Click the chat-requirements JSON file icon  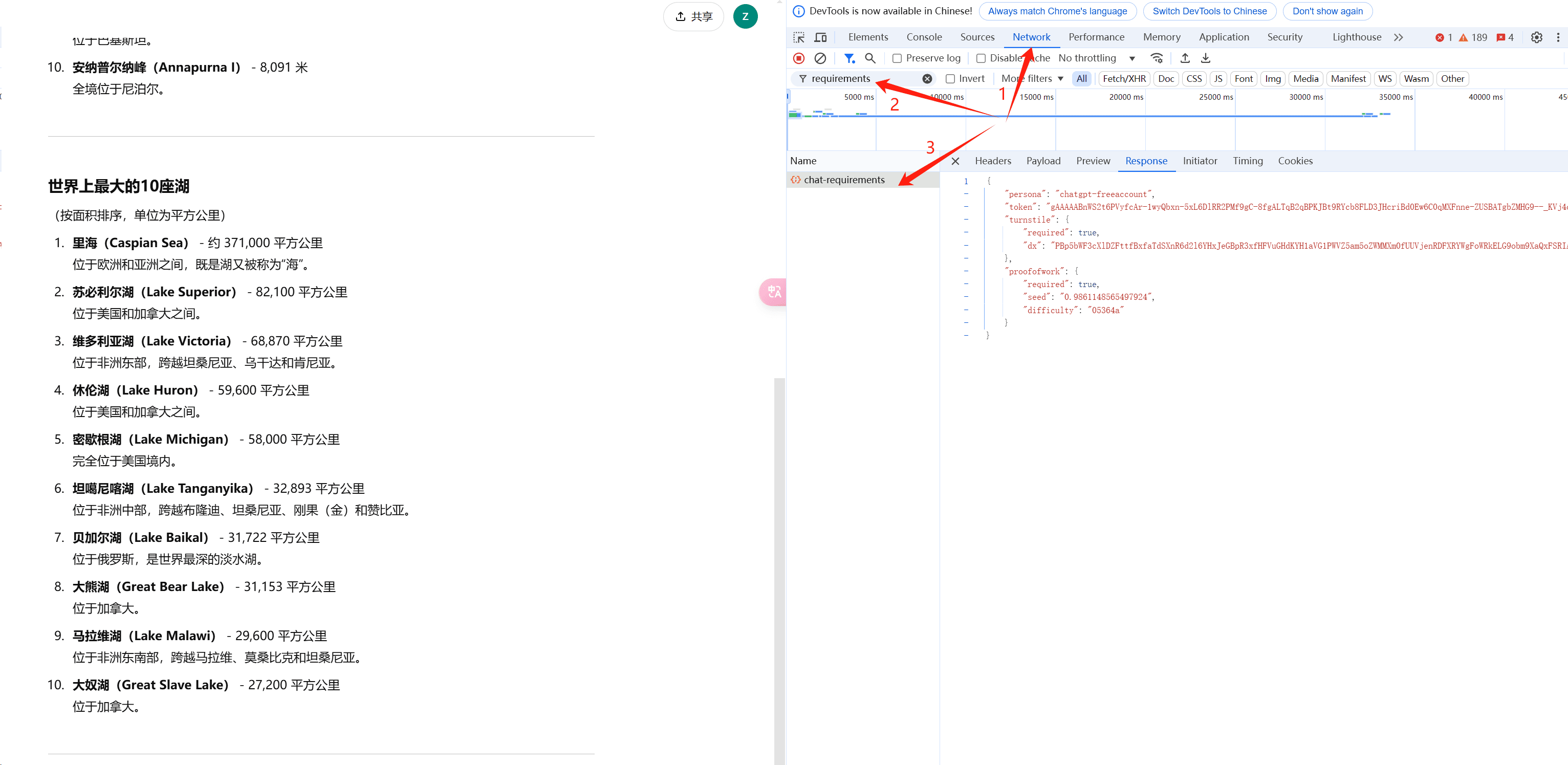pyautogui.click(x=796, y=180)
